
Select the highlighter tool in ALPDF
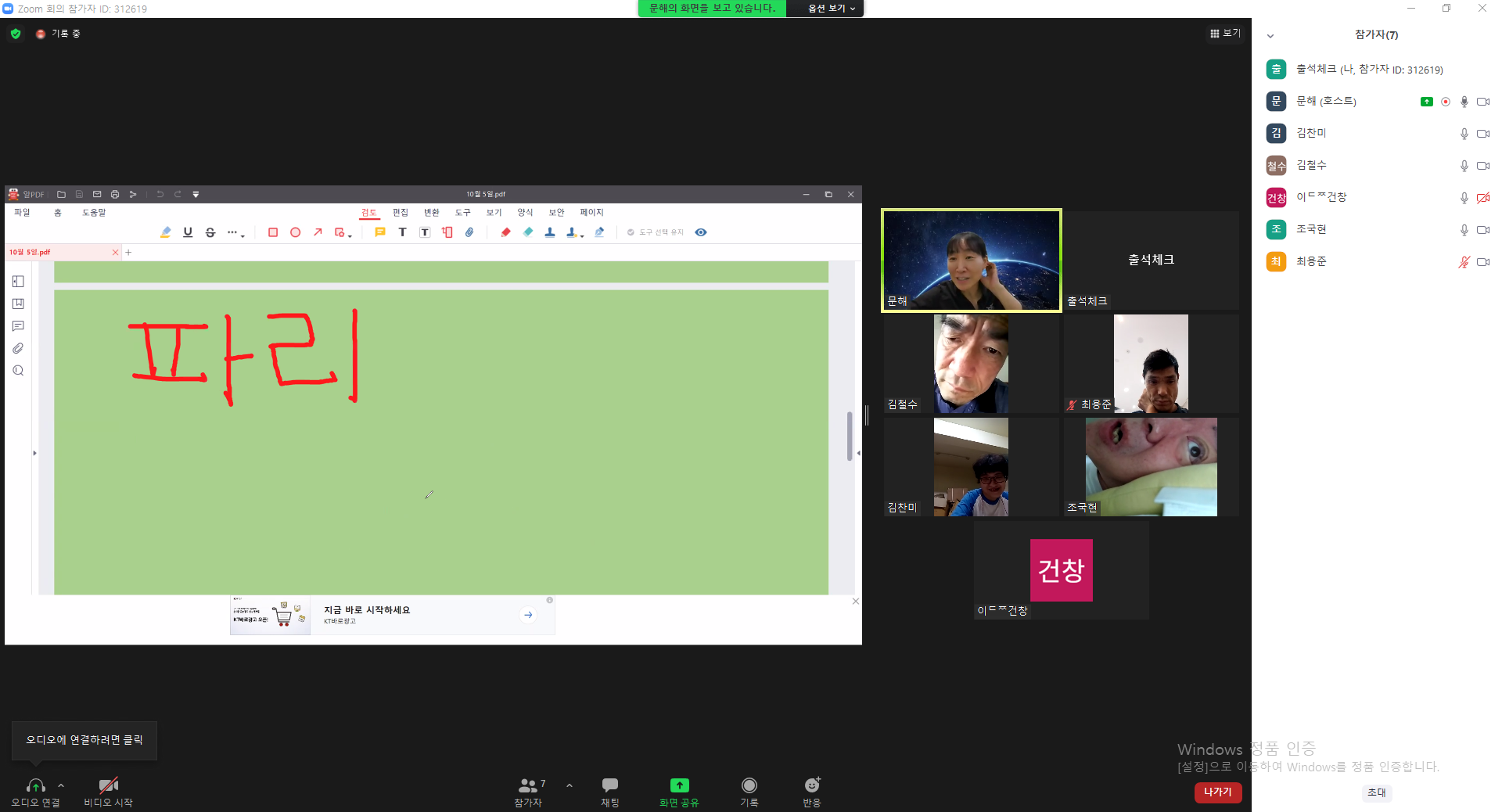[166, 232]
